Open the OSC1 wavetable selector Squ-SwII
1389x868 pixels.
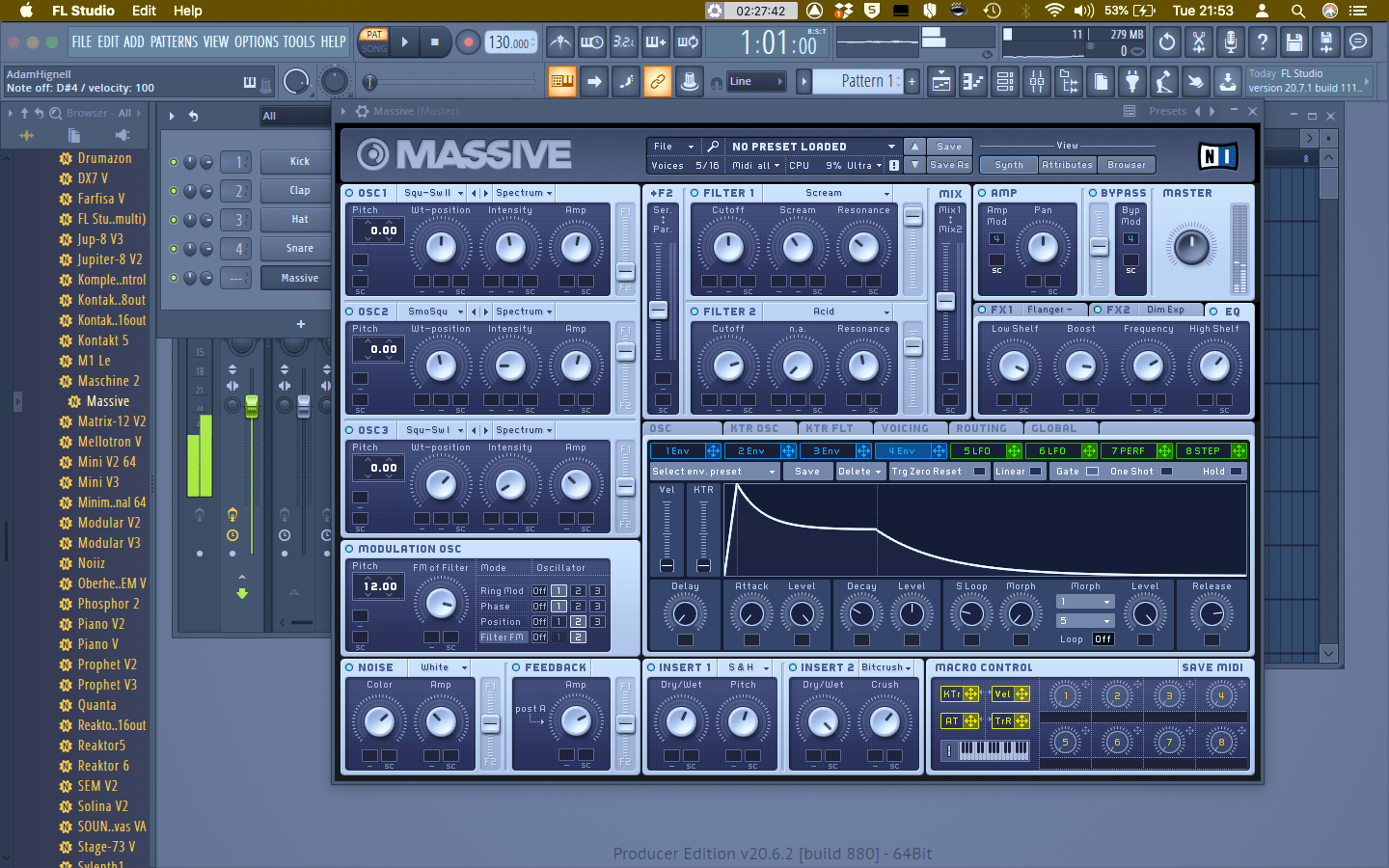(430, 192)
